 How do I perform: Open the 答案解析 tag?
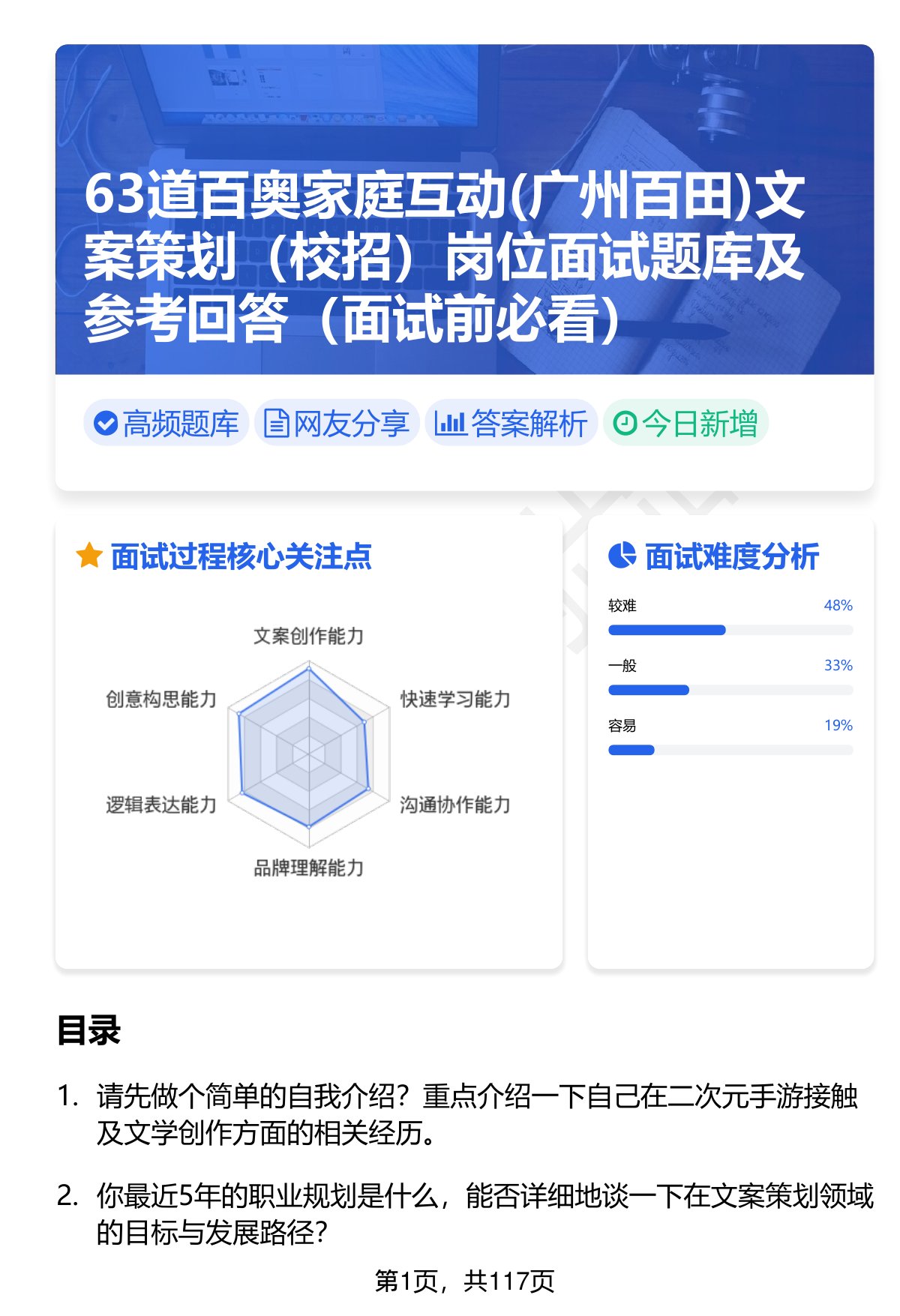point(511,424)
